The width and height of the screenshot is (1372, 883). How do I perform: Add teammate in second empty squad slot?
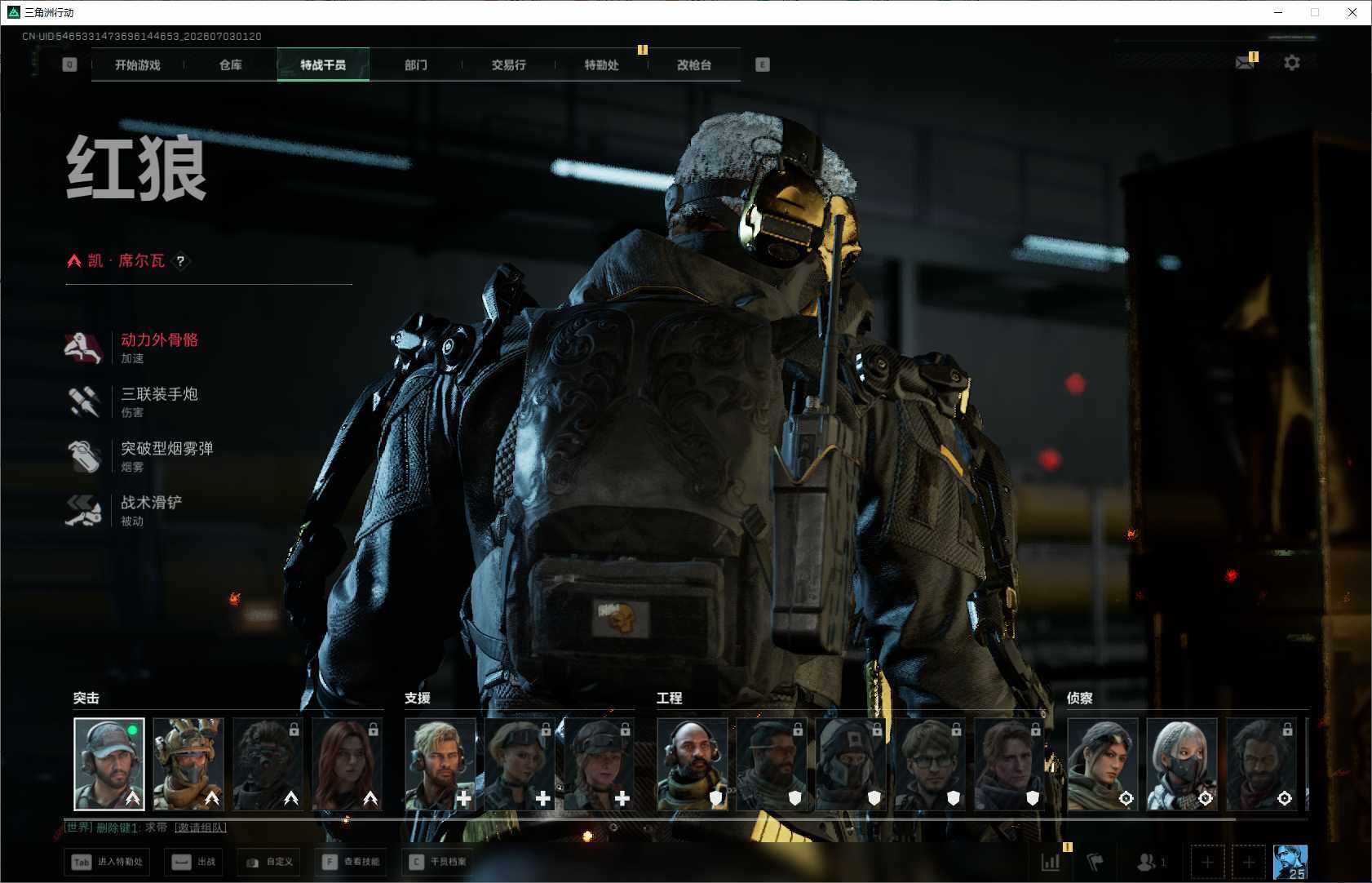(x=1248, y=862)
